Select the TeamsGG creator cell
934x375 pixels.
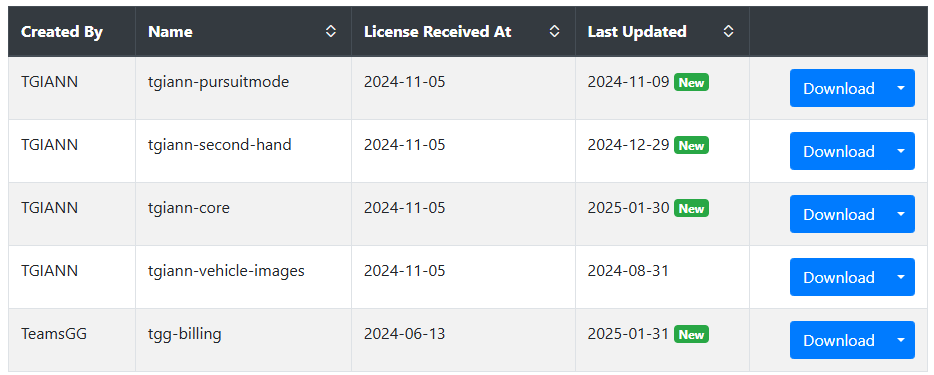pos(72,340)
